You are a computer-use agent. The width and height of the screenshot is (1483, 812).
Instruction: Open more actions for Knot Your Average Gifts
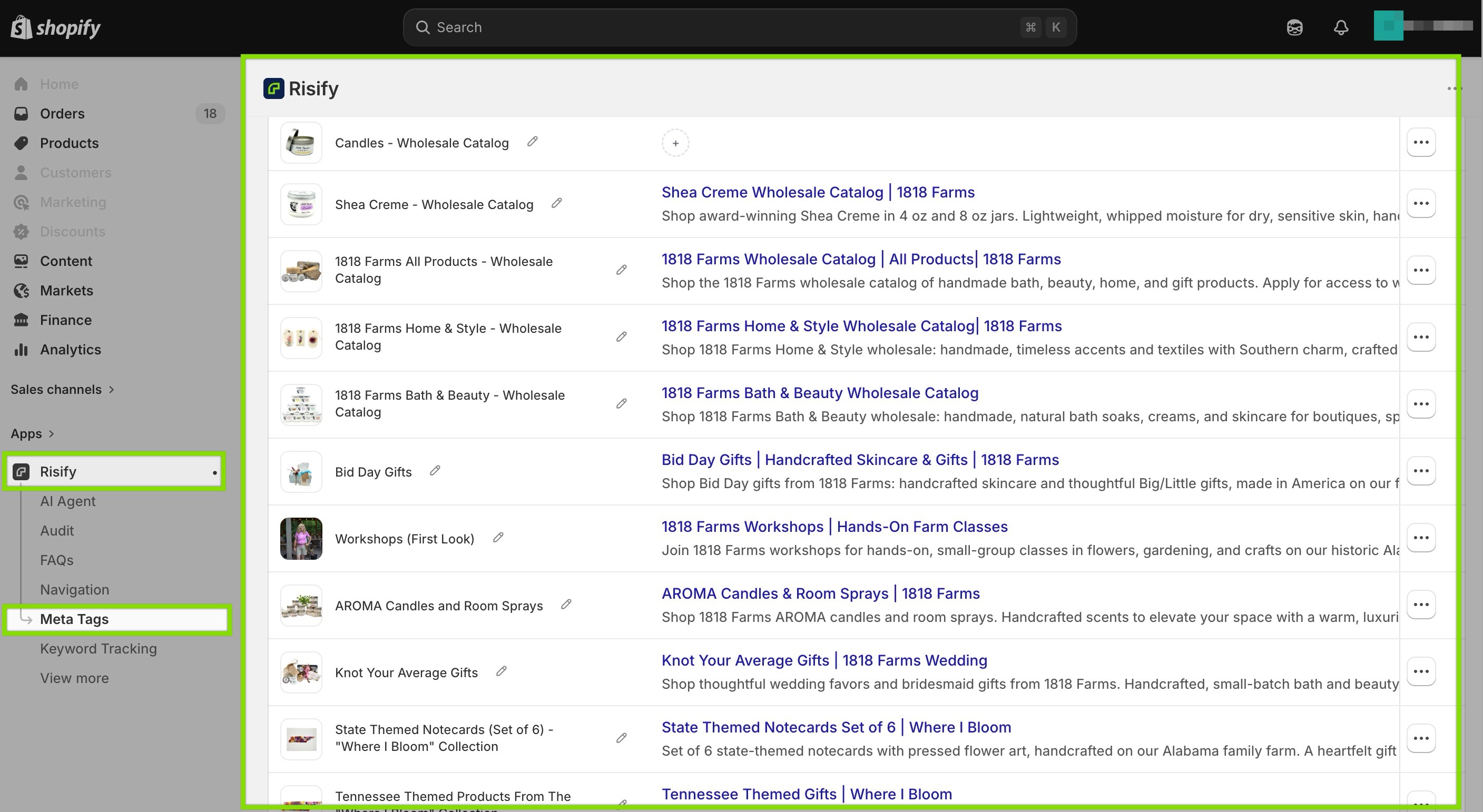pos(1421,671)
